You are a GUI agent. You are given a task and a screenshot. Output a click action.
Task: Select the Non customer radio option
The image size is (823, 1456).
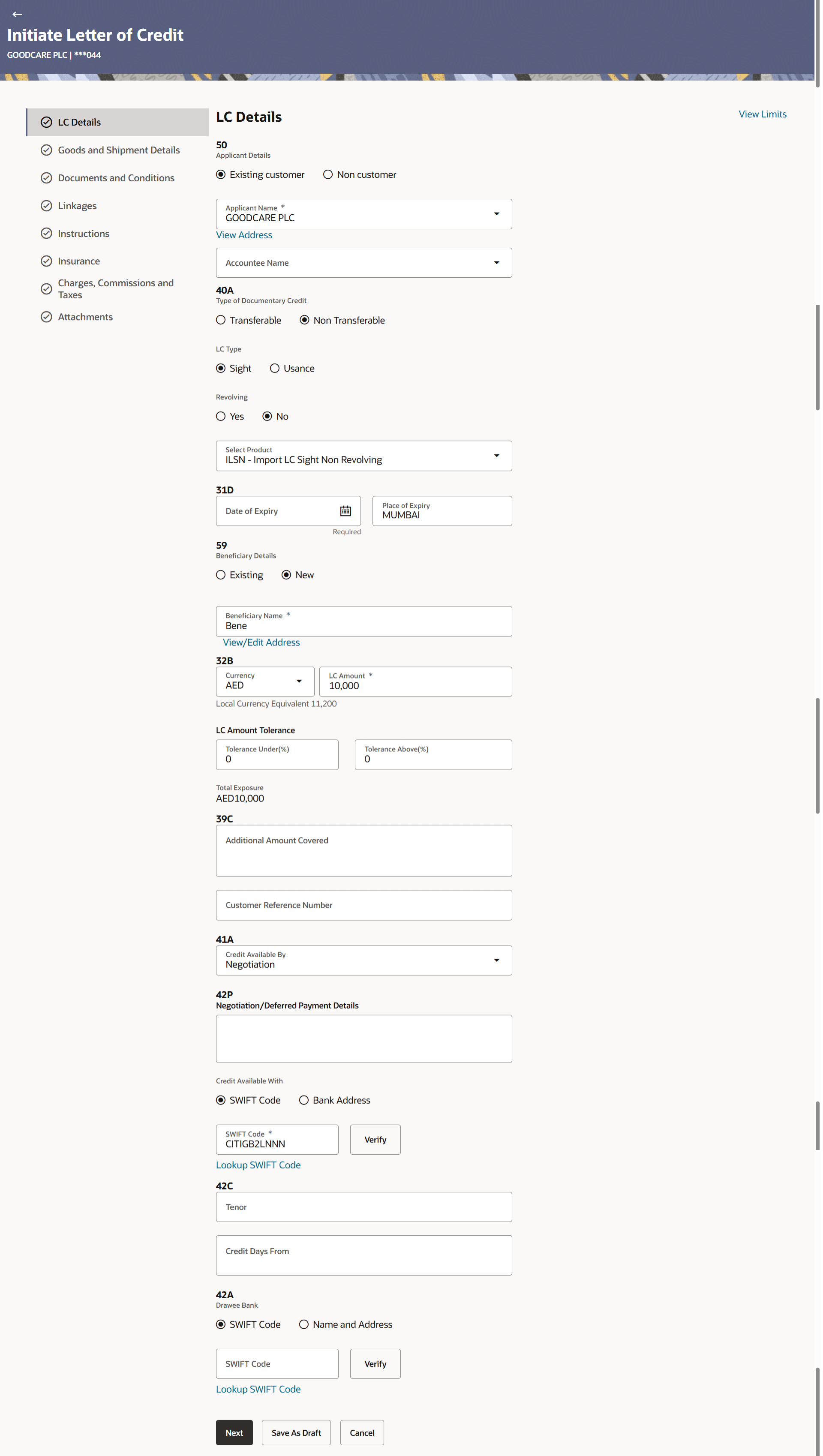(x=328, y=174)
